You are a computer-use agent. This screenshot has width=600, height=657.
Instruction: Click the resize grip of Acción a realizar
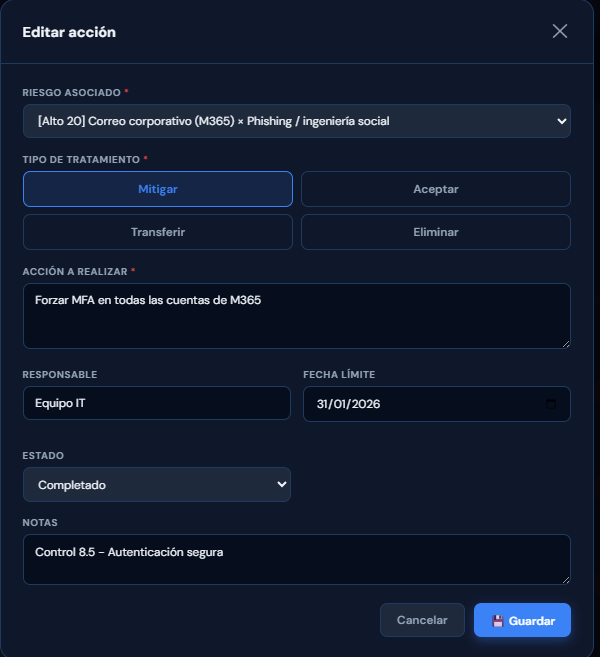pos(566,344)
